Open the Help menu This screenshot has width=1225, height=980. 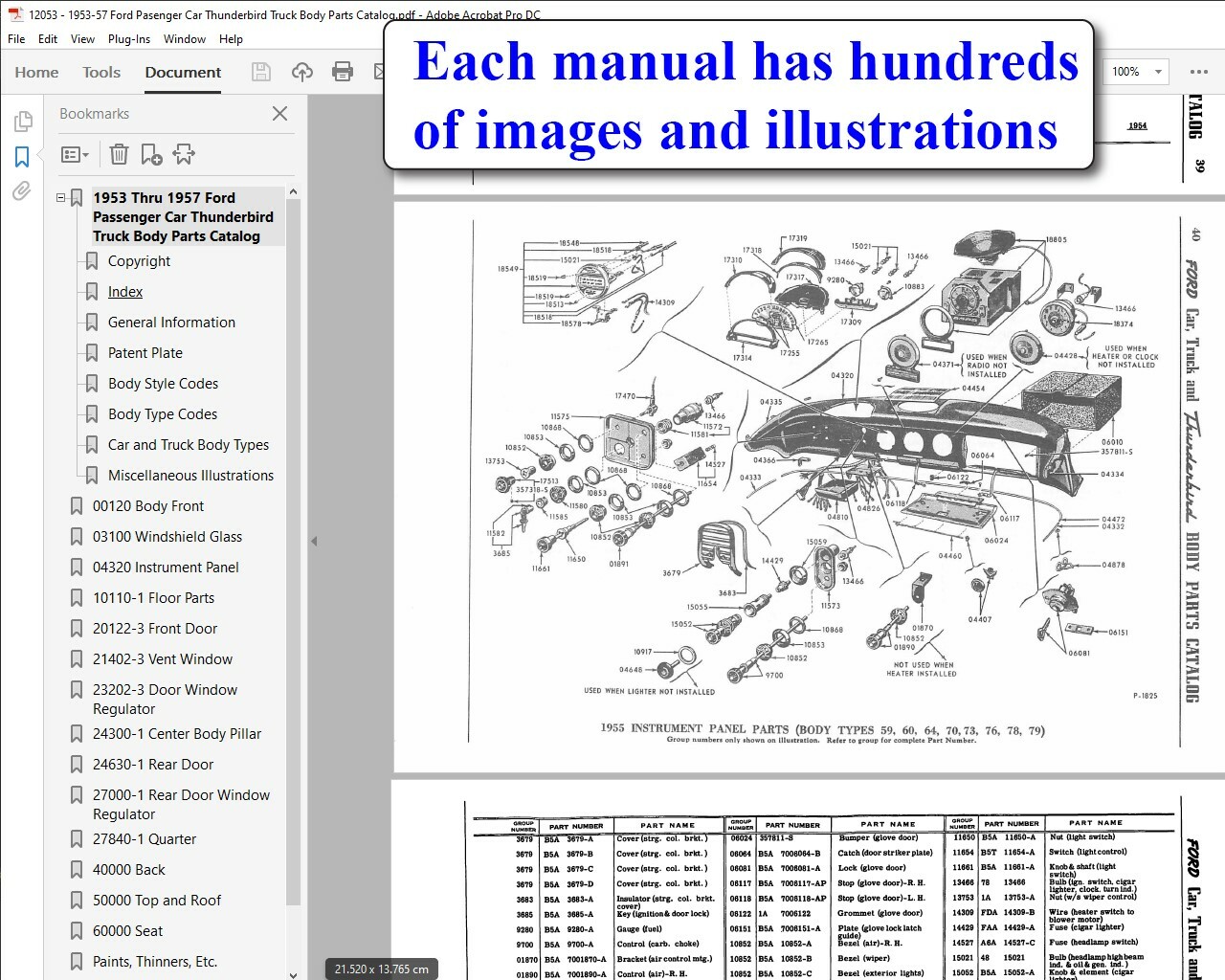[x=231, y=39]
